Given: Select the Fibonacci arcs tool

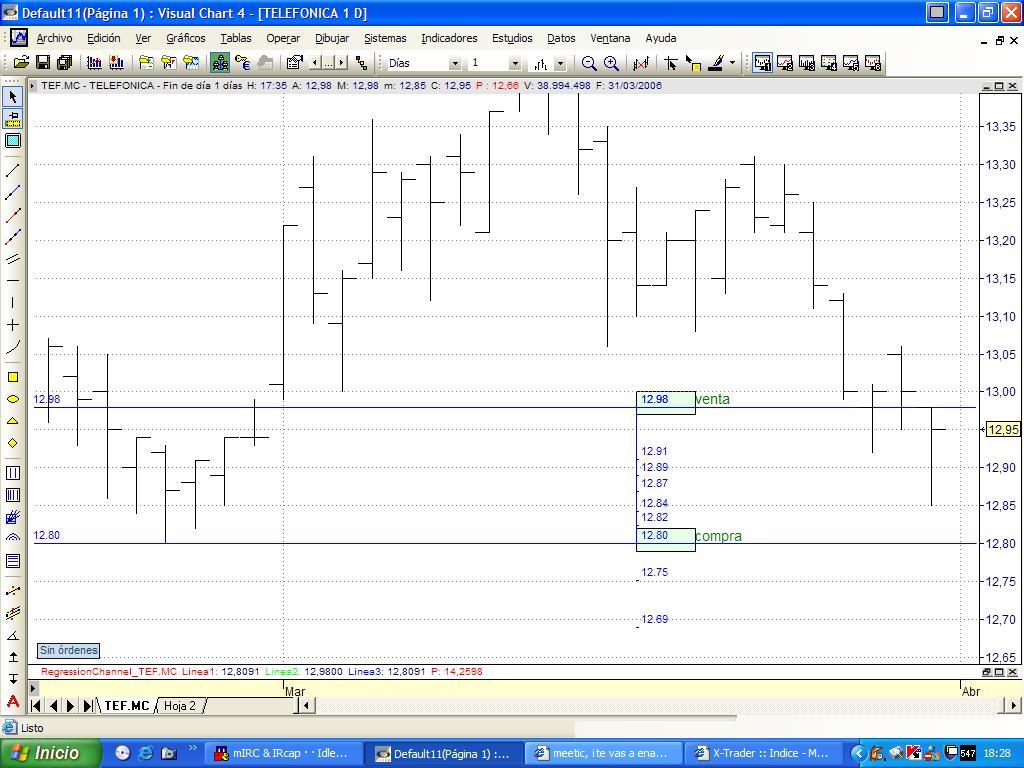Looking at the screenshot, I should coord(12,537).
